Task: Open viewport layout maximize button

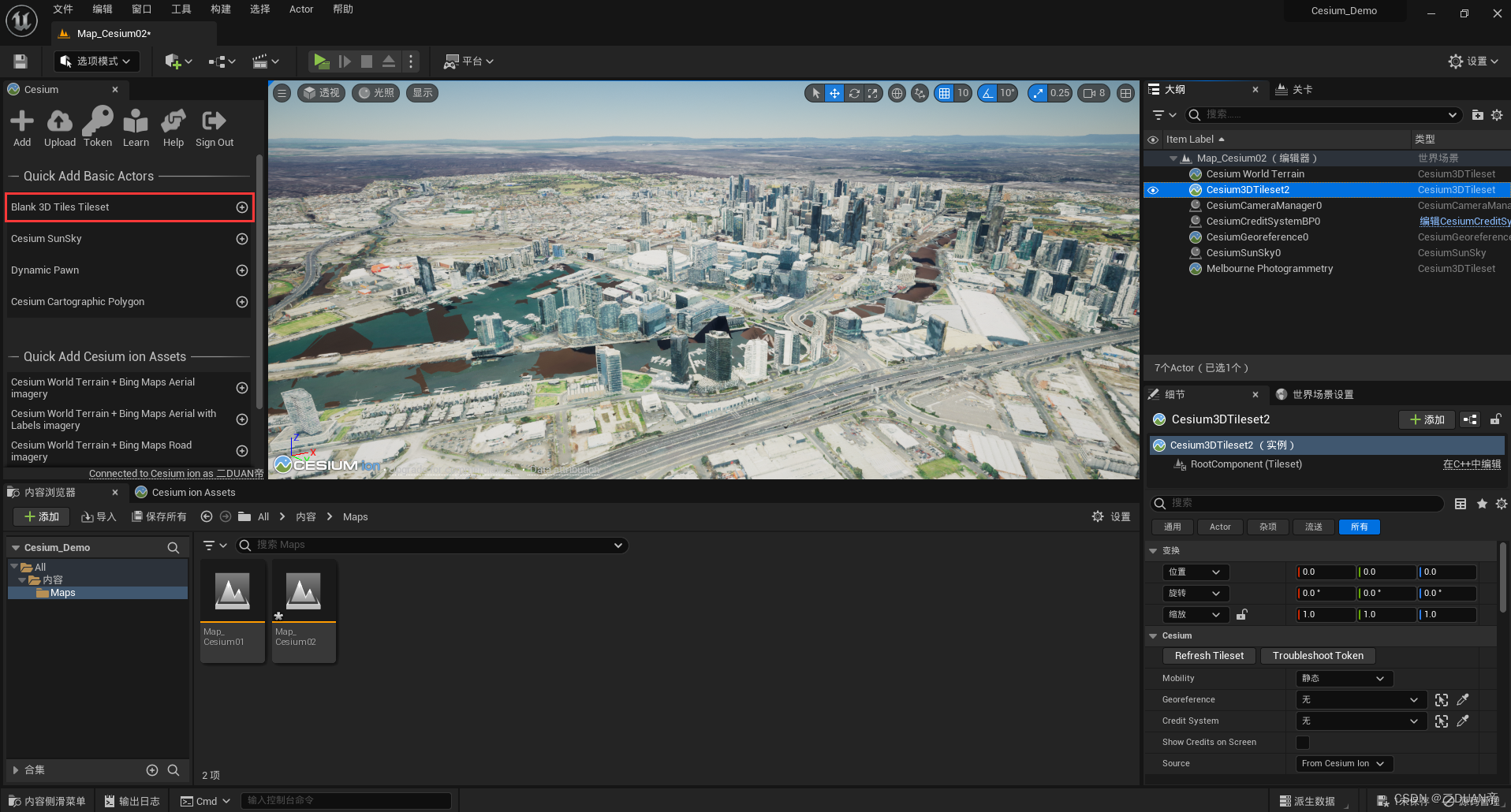Action: (x=1126, y=93)
